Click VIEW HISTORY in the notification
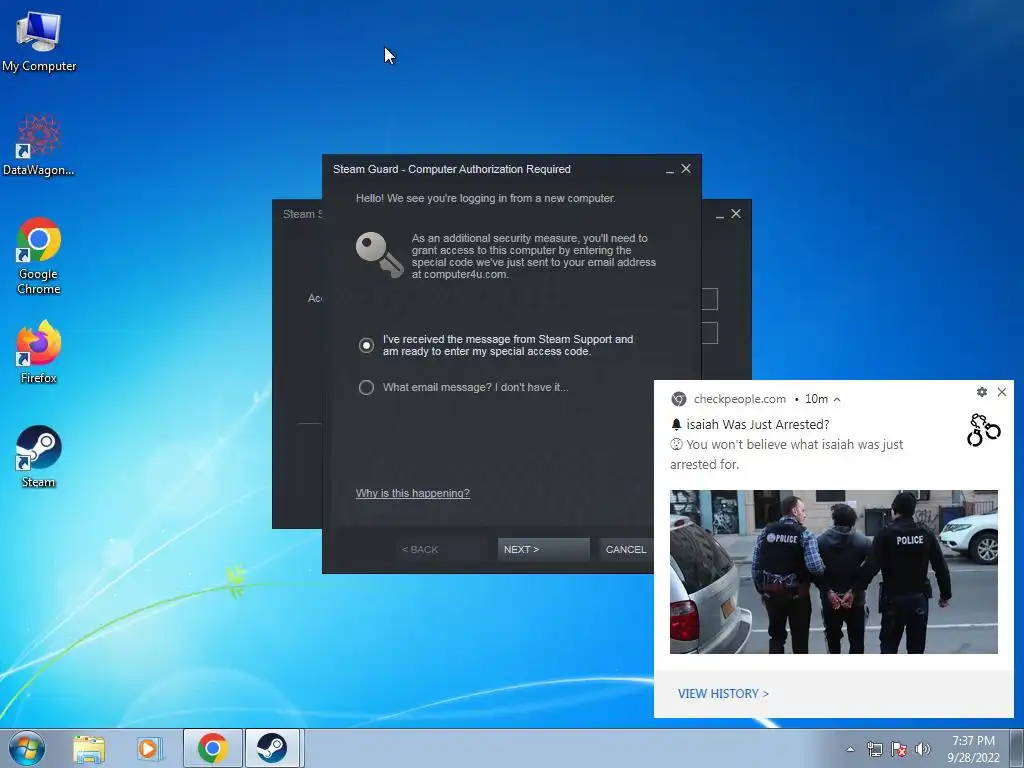The height and width of the screenshot is (768, 1024). pos(723,694)
